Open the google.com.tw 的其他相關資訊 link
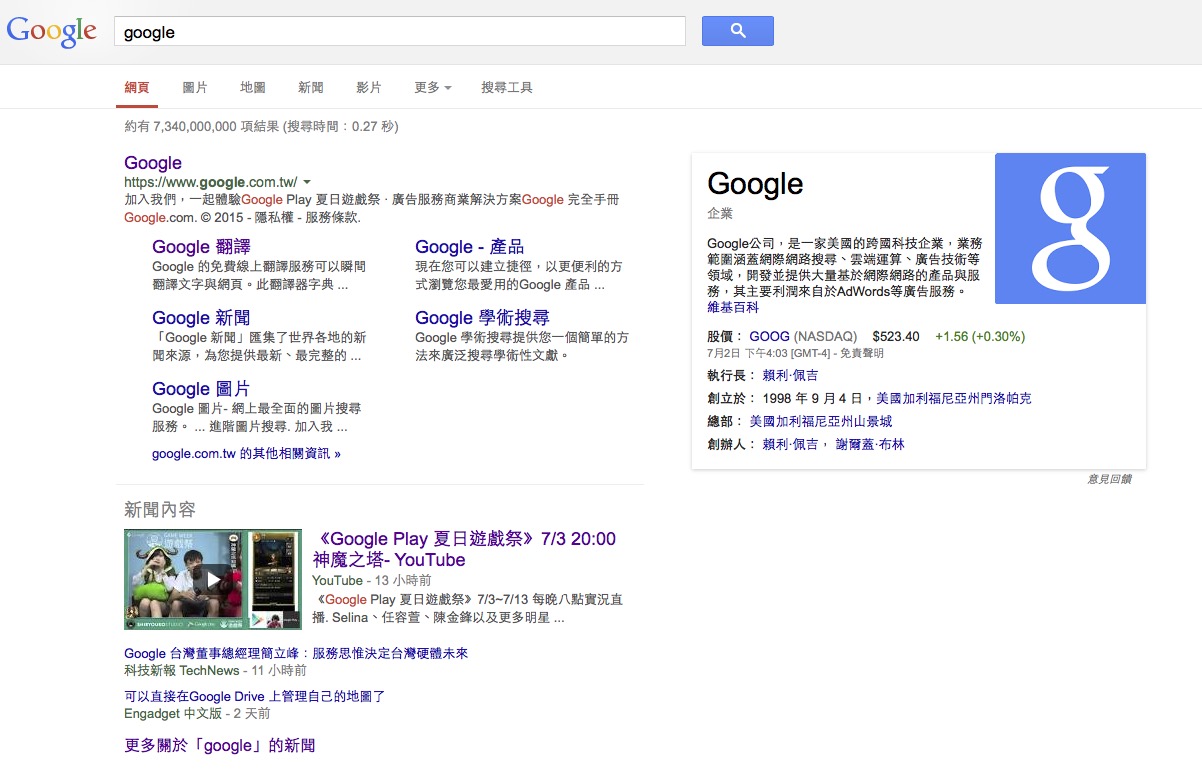The image size is (1202, 770). coord(246,454)
